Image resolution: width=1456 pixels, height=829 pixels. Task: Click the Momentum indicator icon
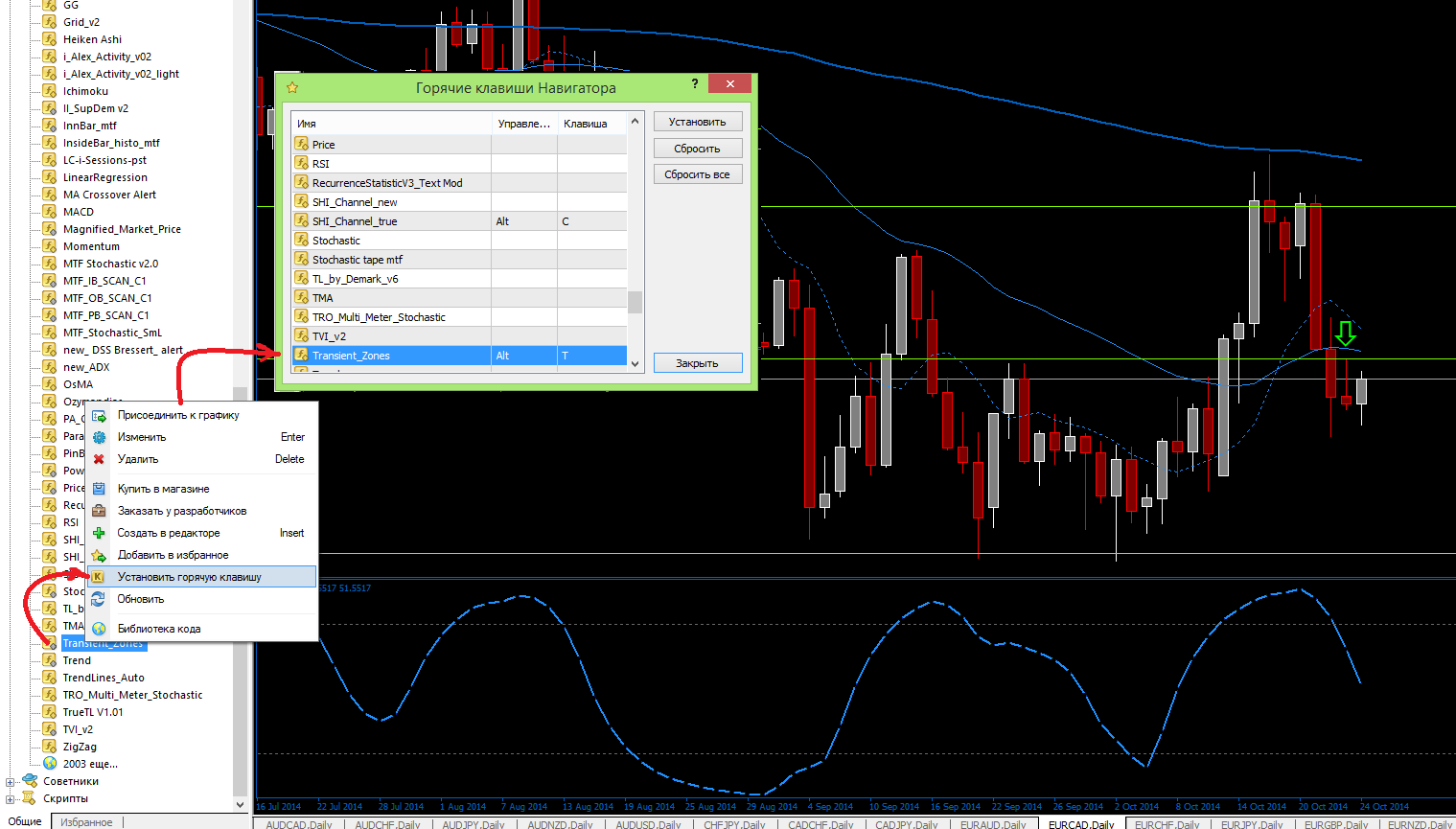pyautogui.click(x=50, y=246)
